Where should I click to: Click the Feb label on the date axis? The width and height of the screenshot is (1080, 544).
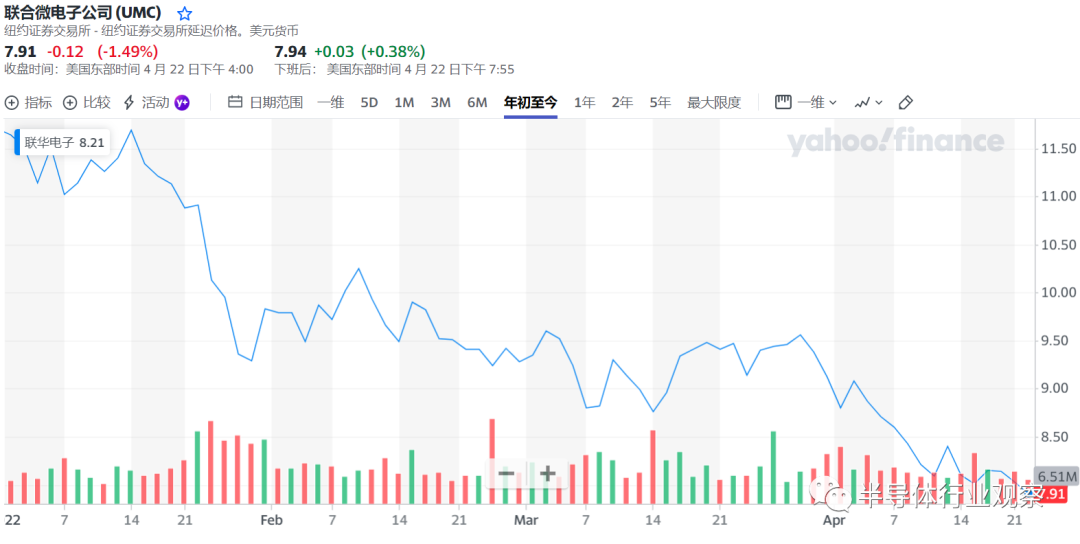pos(272,521)
